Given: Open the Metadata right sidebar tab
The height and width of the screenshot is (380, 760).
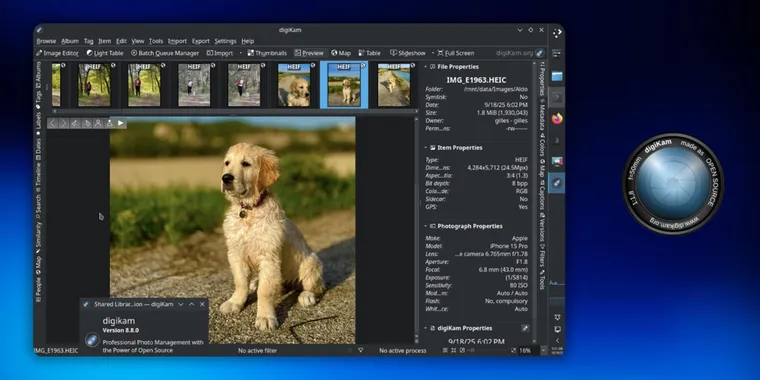Looking at the screenshot, I should pyautogui.click(x=542, y=115).
